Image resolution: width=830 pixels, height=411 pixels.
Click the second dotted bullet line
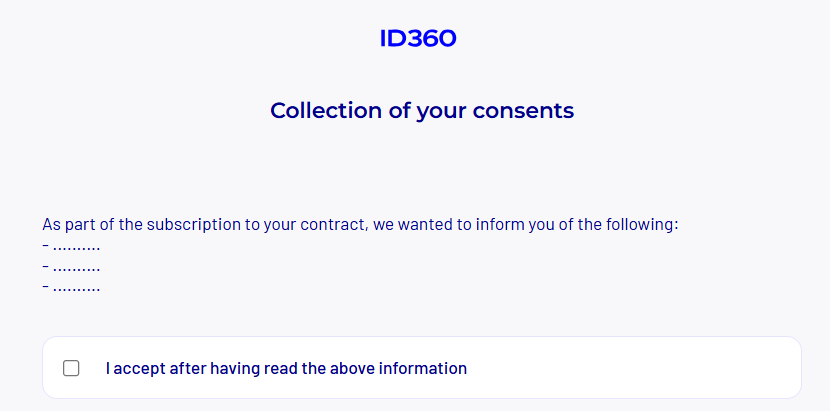click(x=72, y=267)
